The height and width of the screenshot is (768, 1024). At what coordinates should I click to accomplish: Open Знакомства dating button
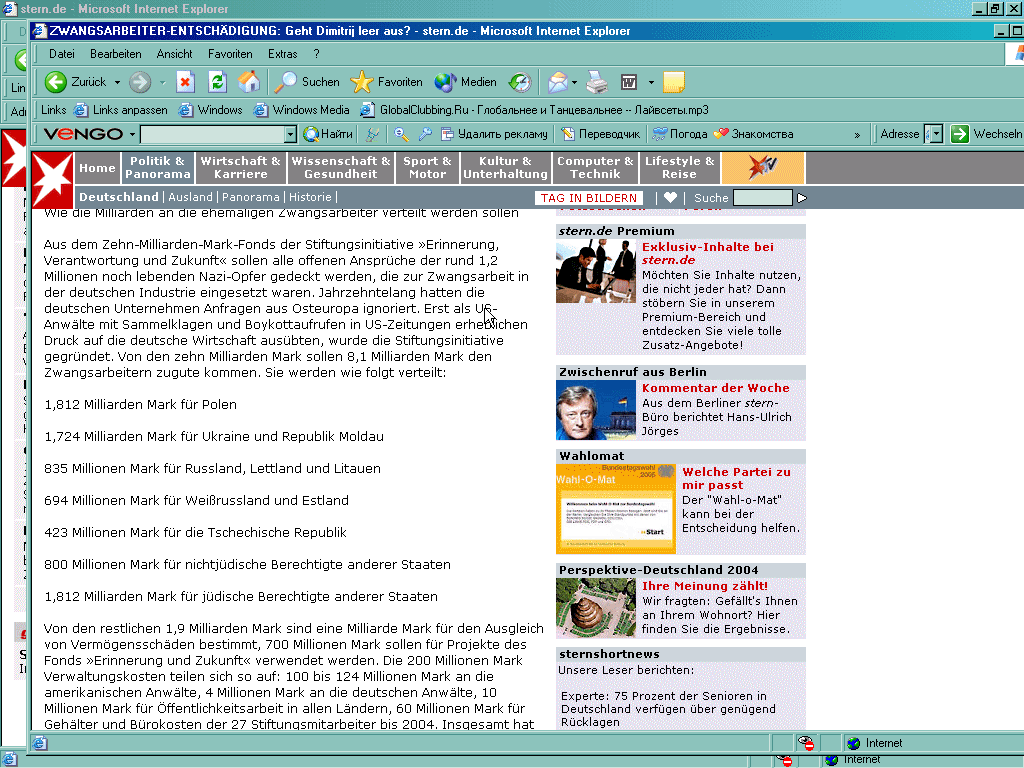point(753,134)
